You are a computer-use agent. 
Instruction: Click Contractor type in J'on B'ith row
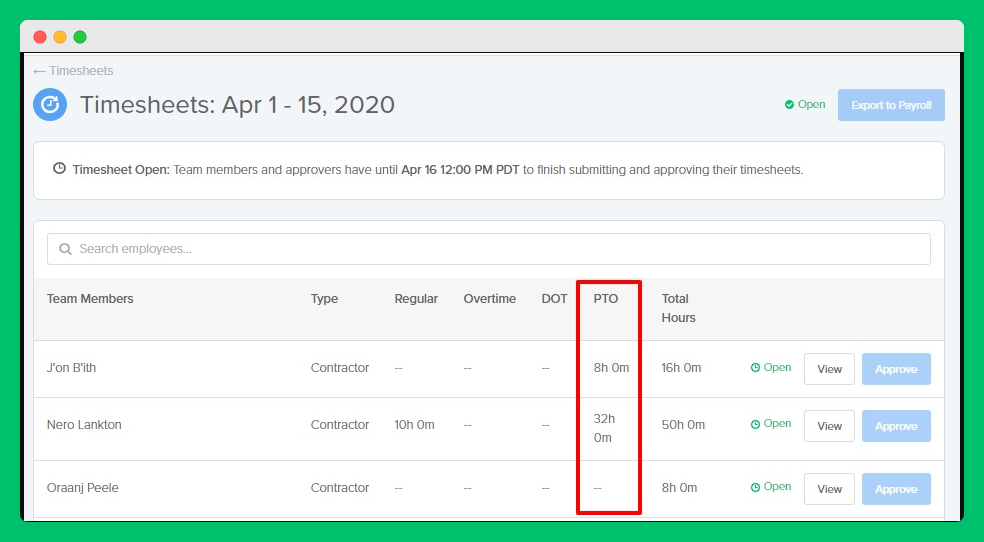click(340, 368)
